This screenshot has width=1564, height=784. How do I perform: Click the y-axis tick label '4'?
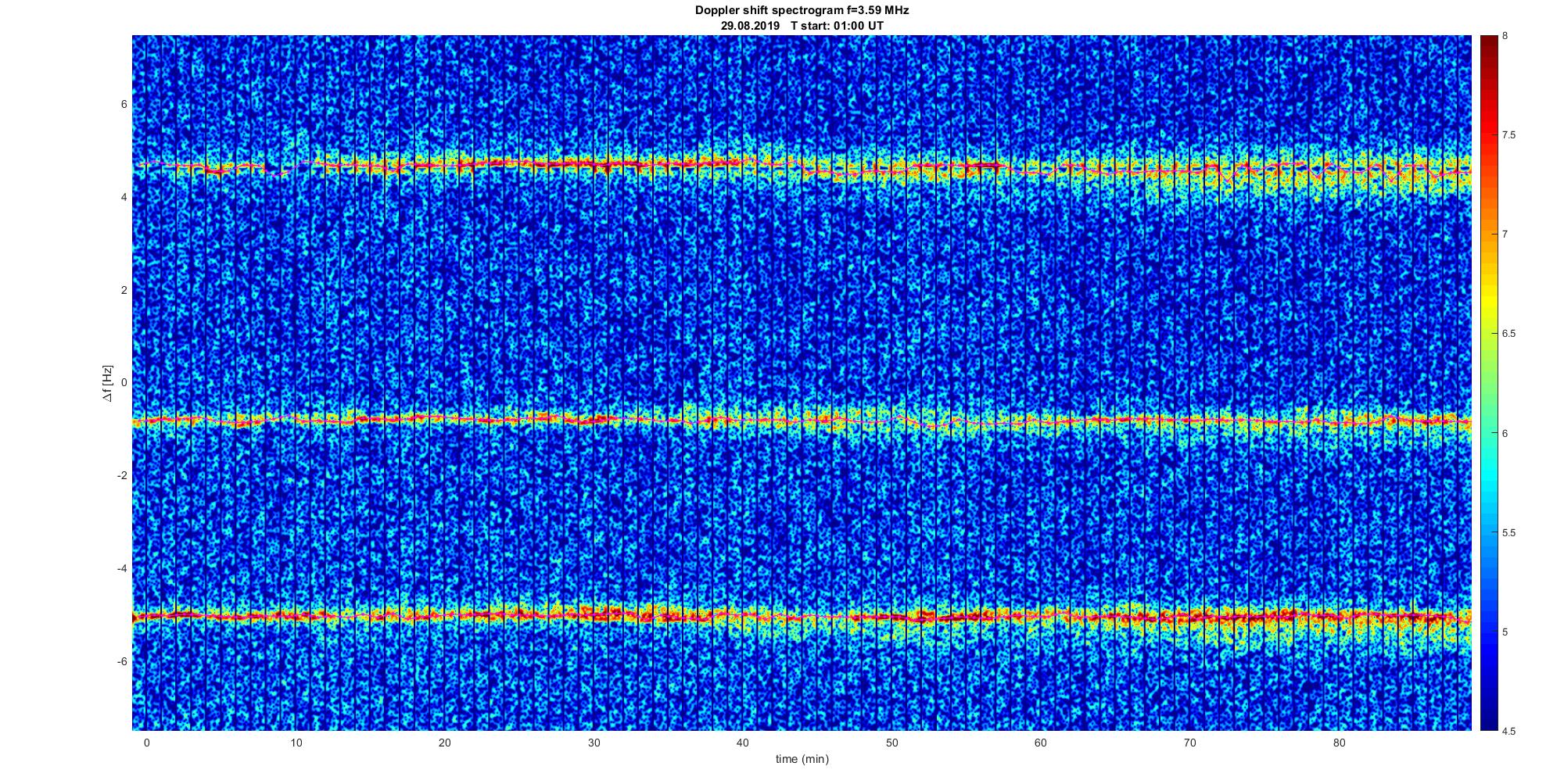pos(124,197)
